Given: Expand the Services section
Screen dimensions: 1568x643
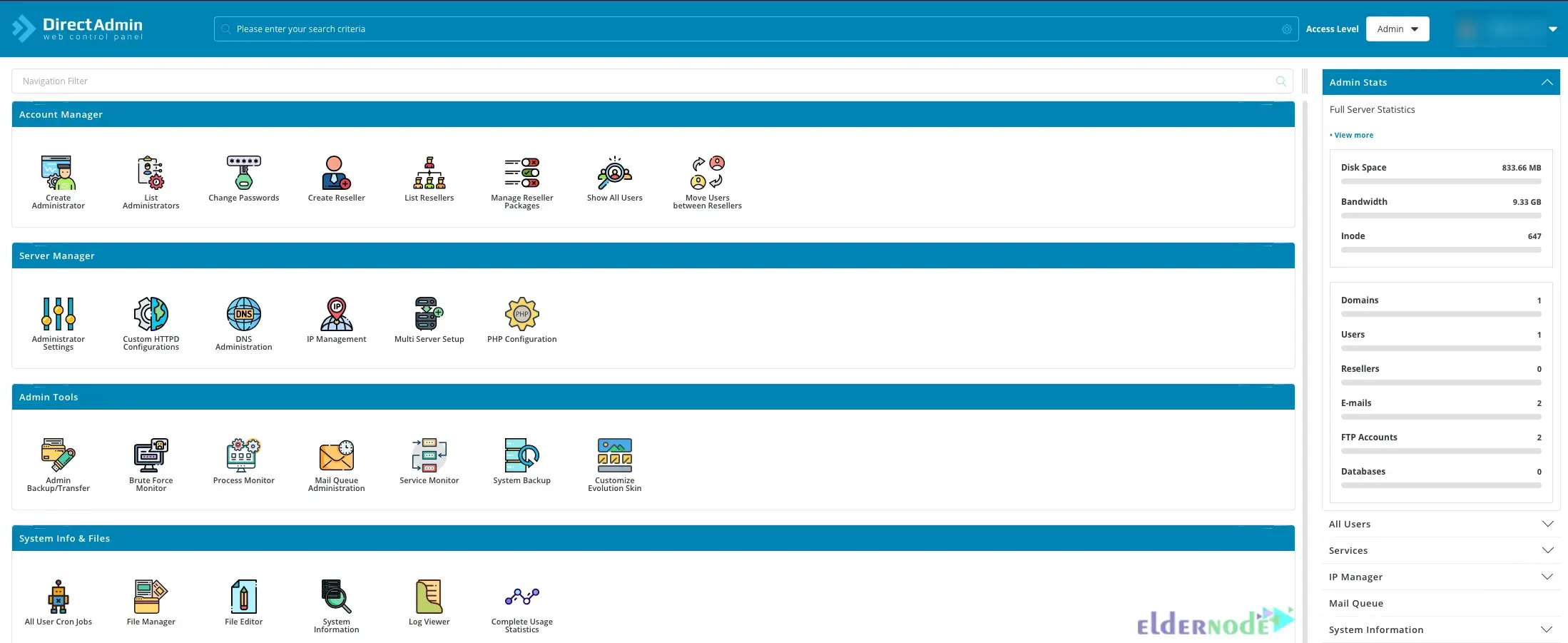Looking at the screenshot, I should tap(1440, 550).
